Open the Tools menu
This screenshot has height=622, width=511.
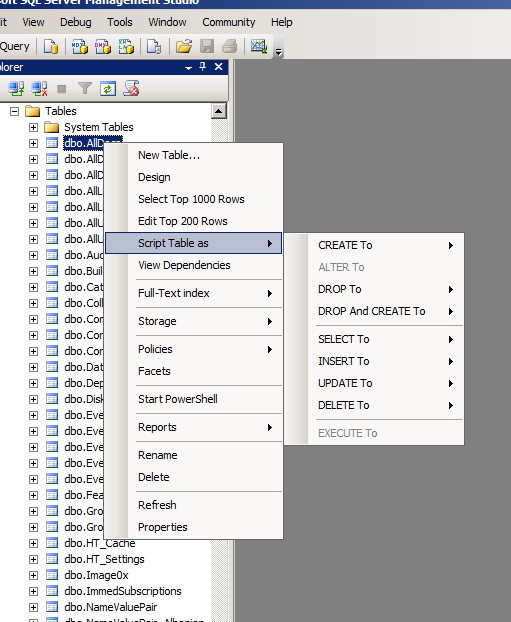tap(119, 22)
